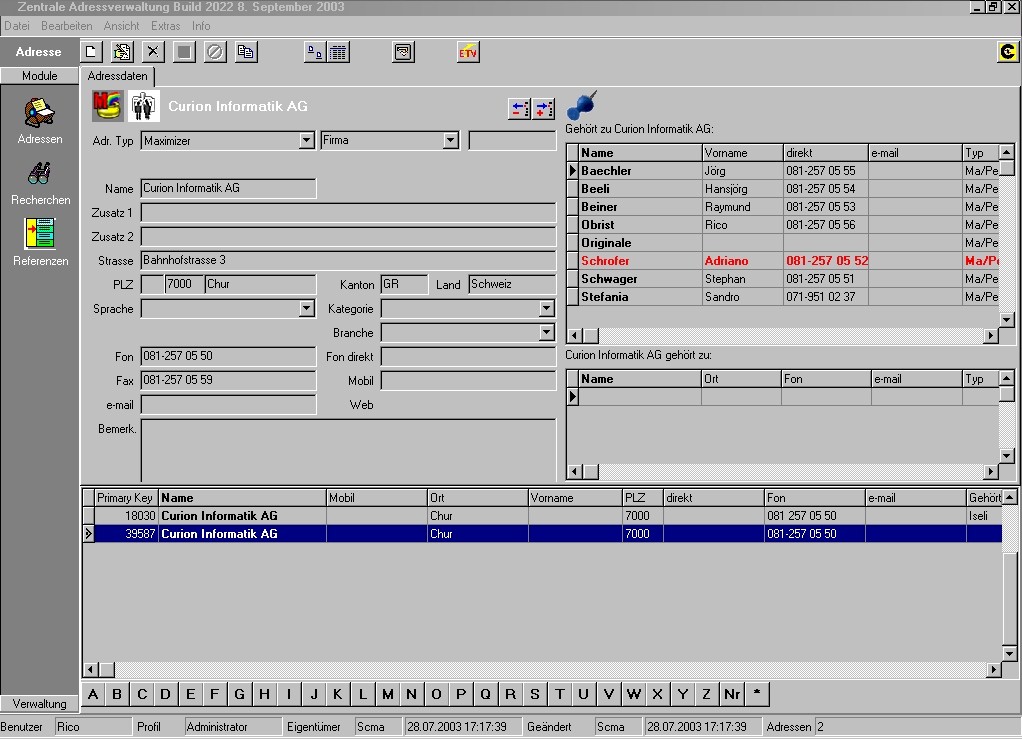
Task: Click the Bemerk. notes text area
Action: pyautogui.click(x=348, y=450)
